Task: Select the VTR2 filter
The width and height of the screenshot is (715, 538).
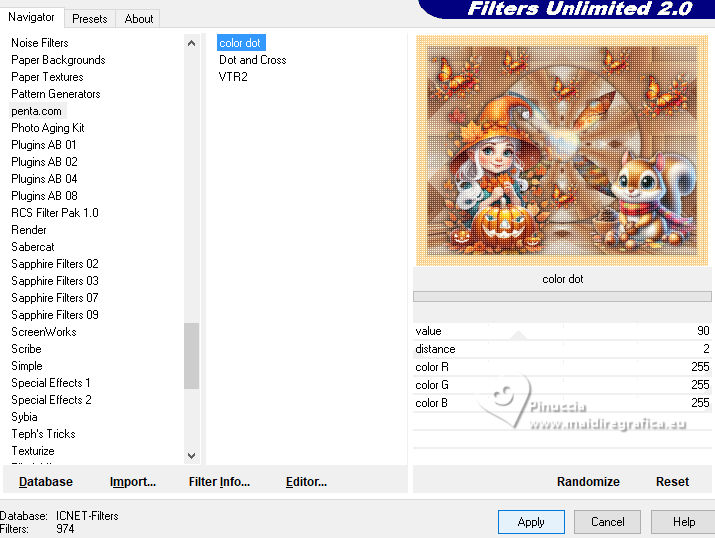Action: click(x=233, y=77)
